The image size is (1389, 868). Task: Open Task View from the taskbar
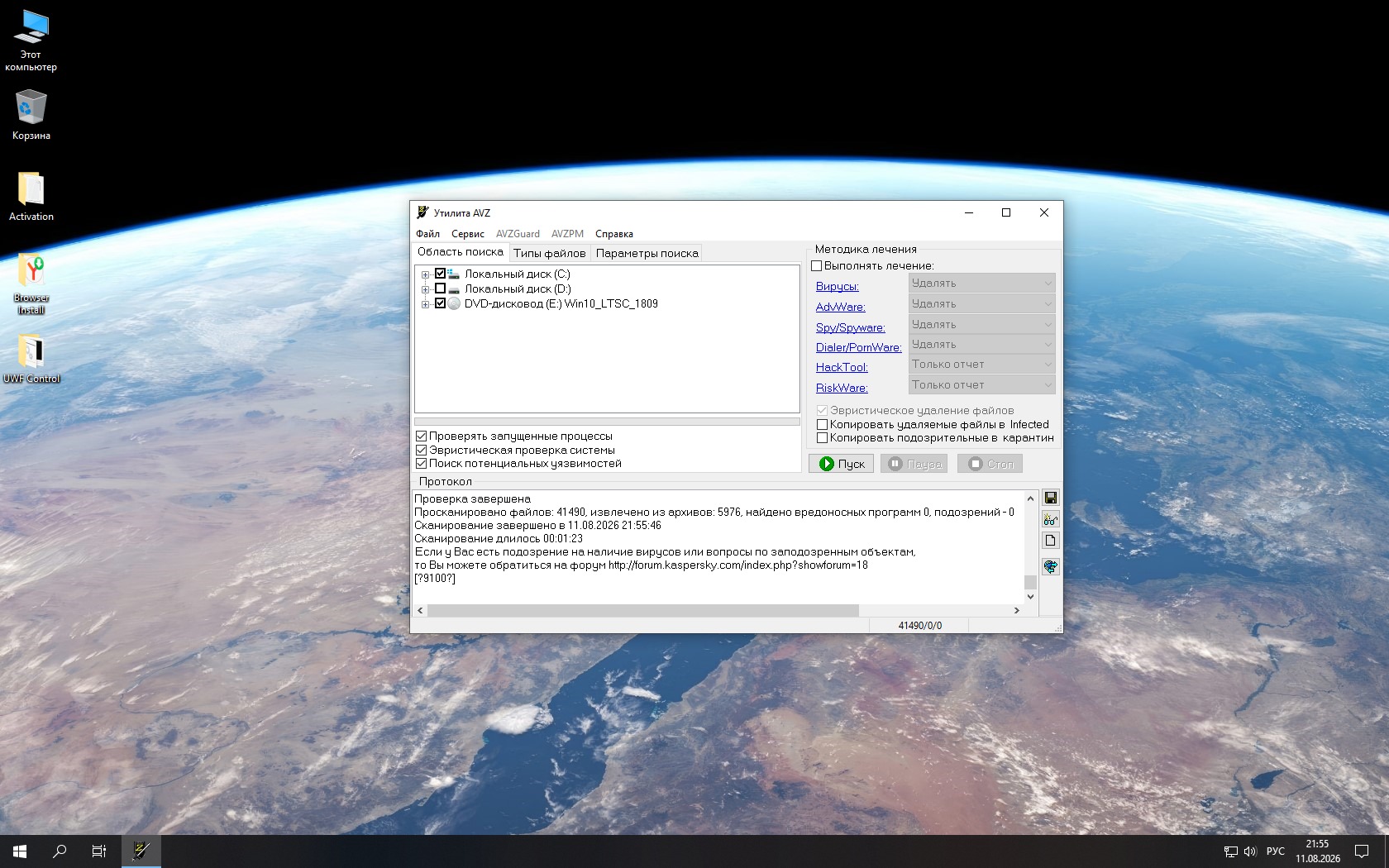click(x=99, y=851)
